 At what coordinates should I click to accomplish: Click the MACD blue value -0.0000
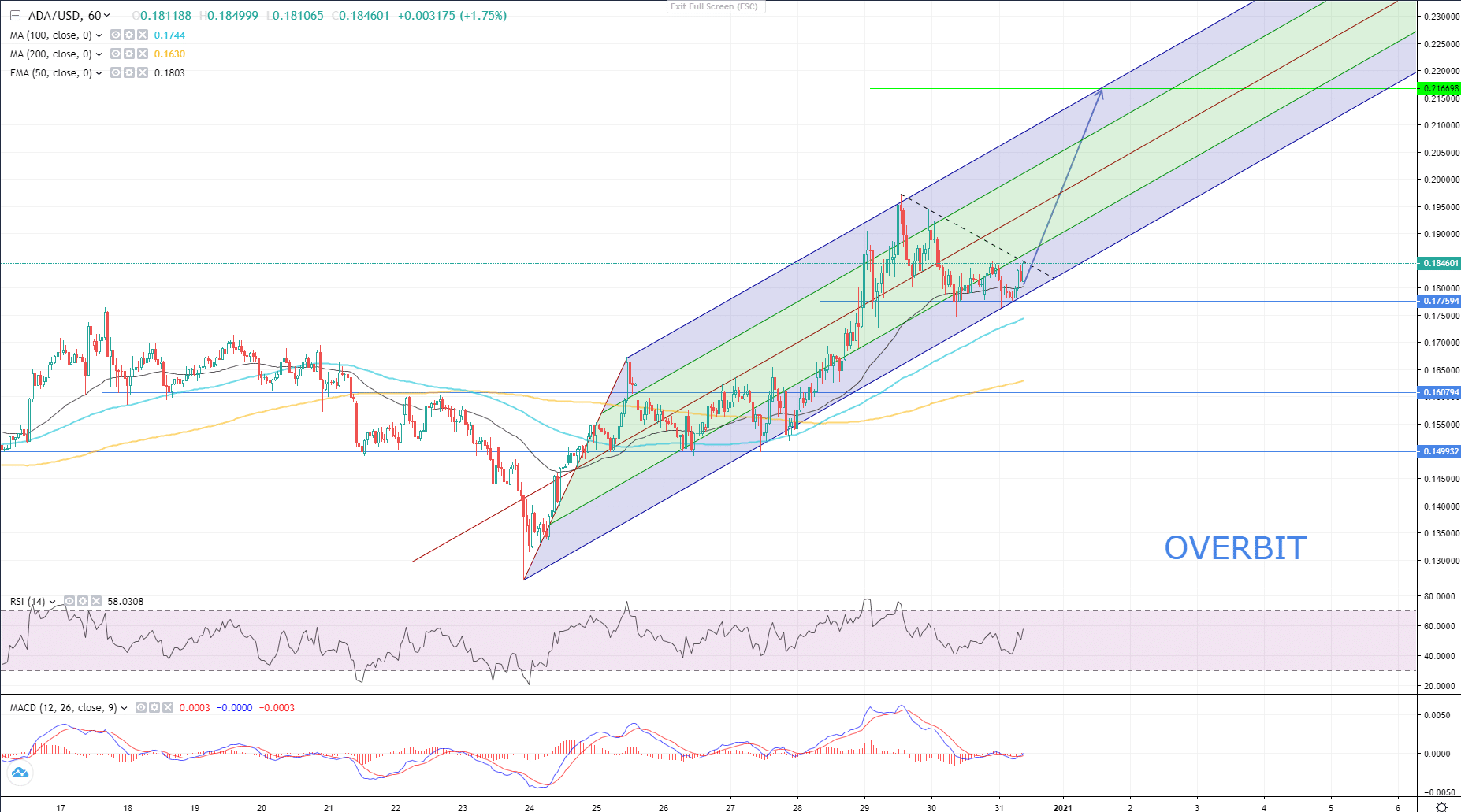point(235,708)
